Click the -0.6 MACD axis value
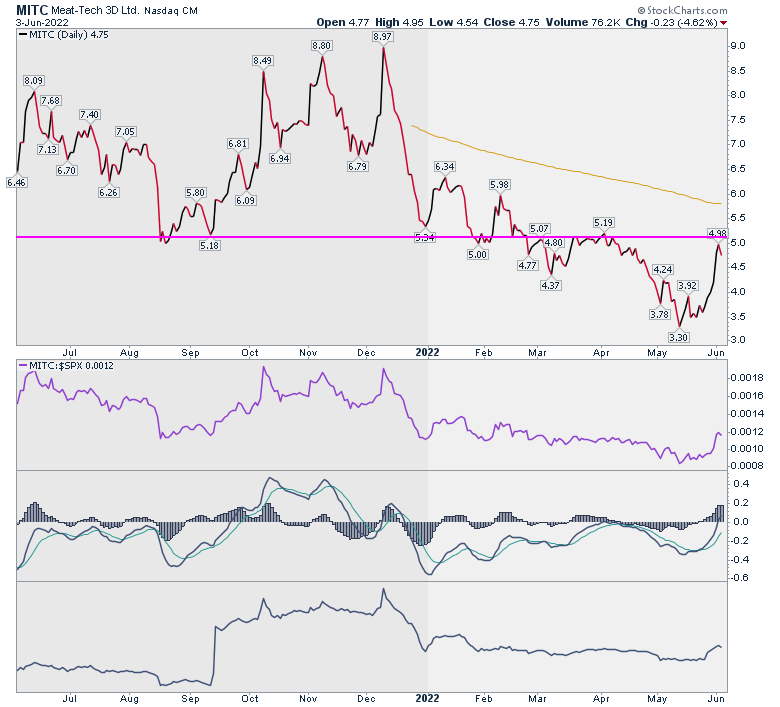Image resolution: width=780 pixels, height=707 pixels. point(739,578)
